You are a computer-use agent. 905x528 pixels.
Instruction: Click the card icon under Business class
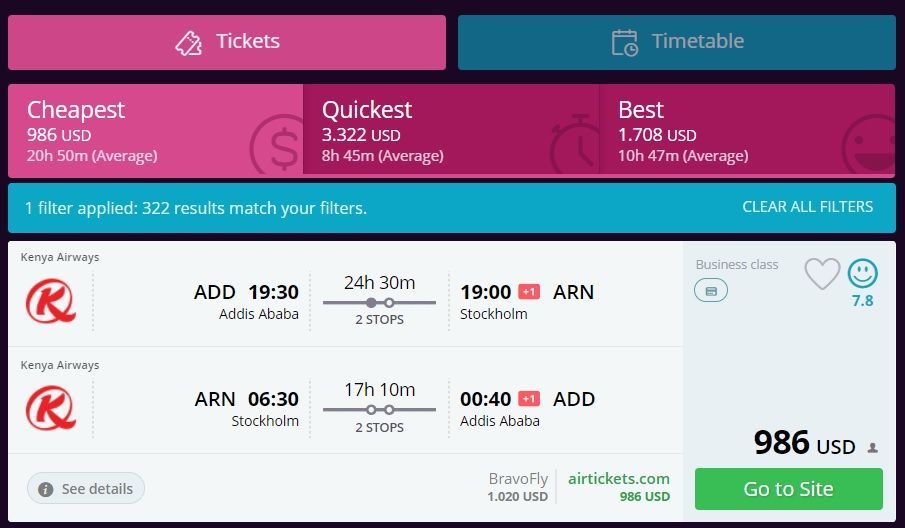(711, 290)
